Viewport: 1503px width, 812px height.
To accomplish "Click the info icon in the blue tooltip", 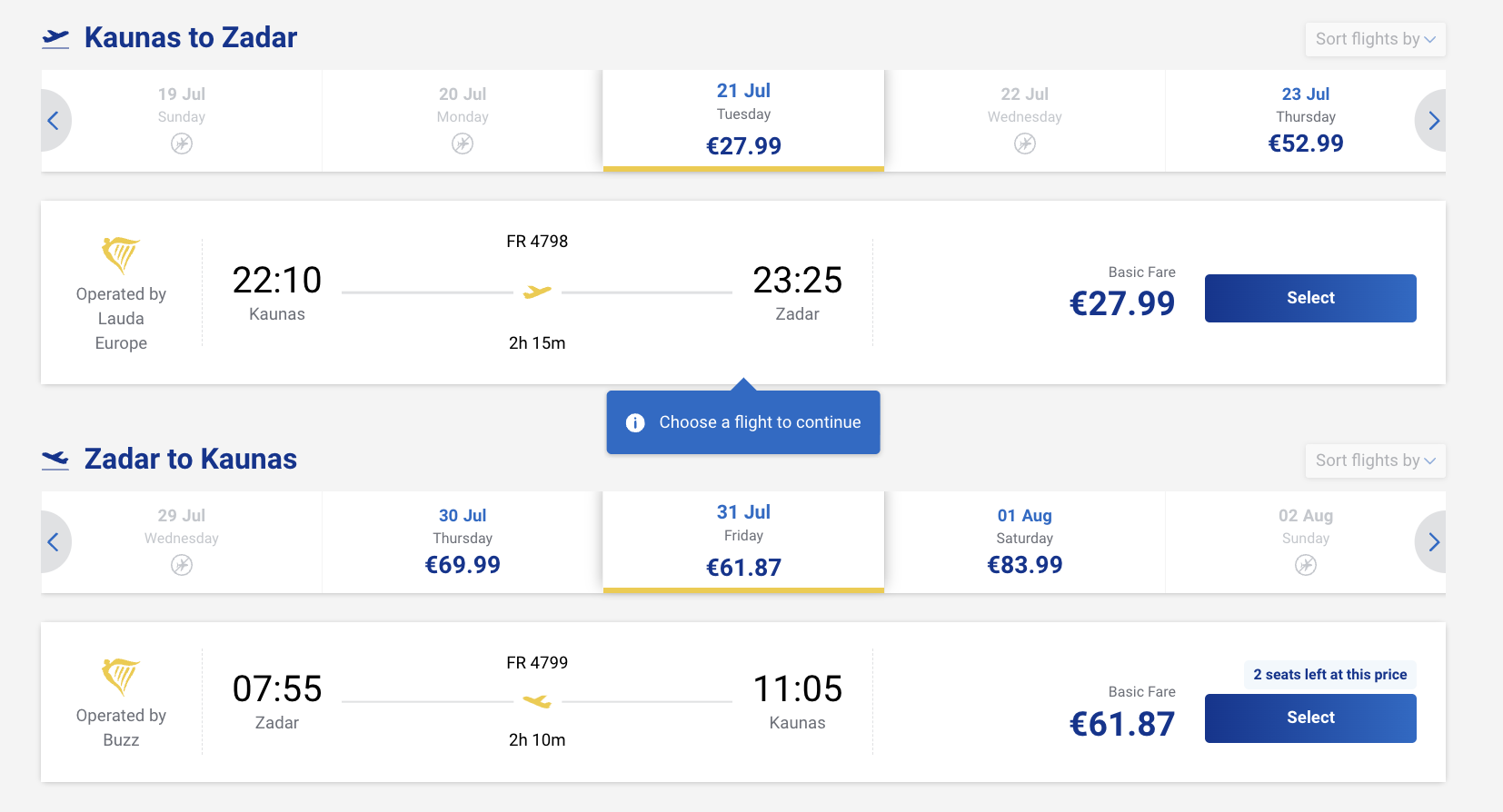I will pos(635,422).
